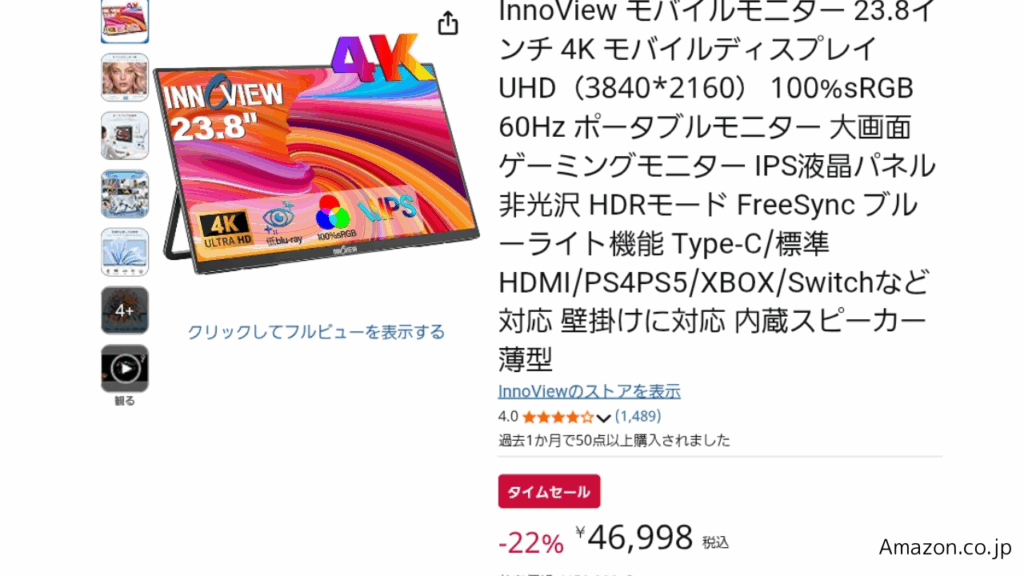Click the share icon above product image

click(x=448, y=23)
